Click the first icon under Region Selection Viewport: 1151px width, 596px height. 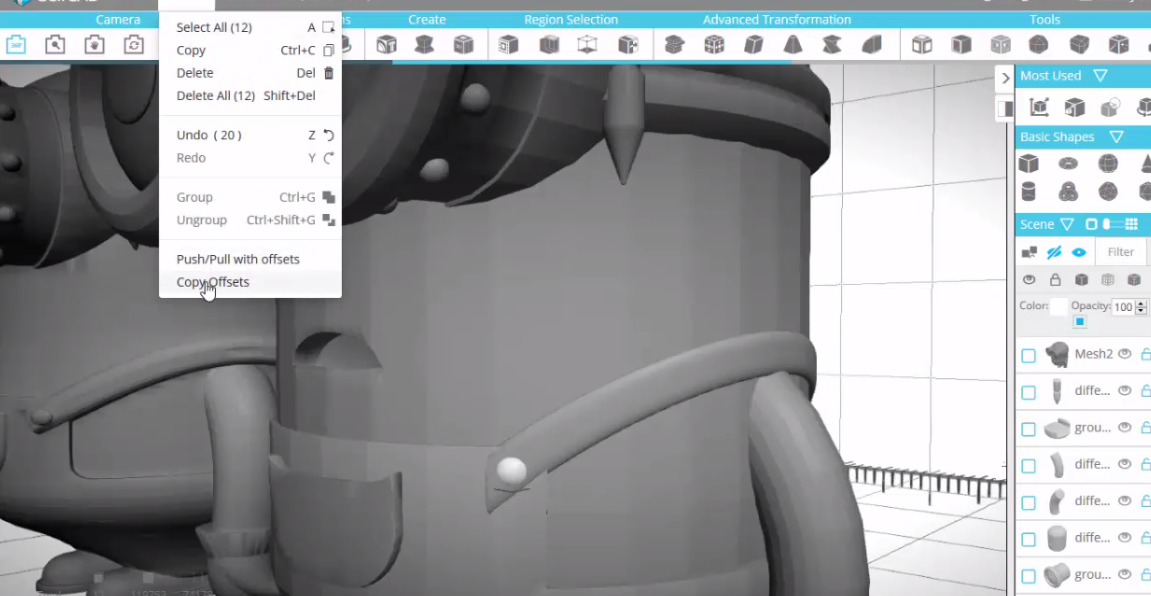508,46
